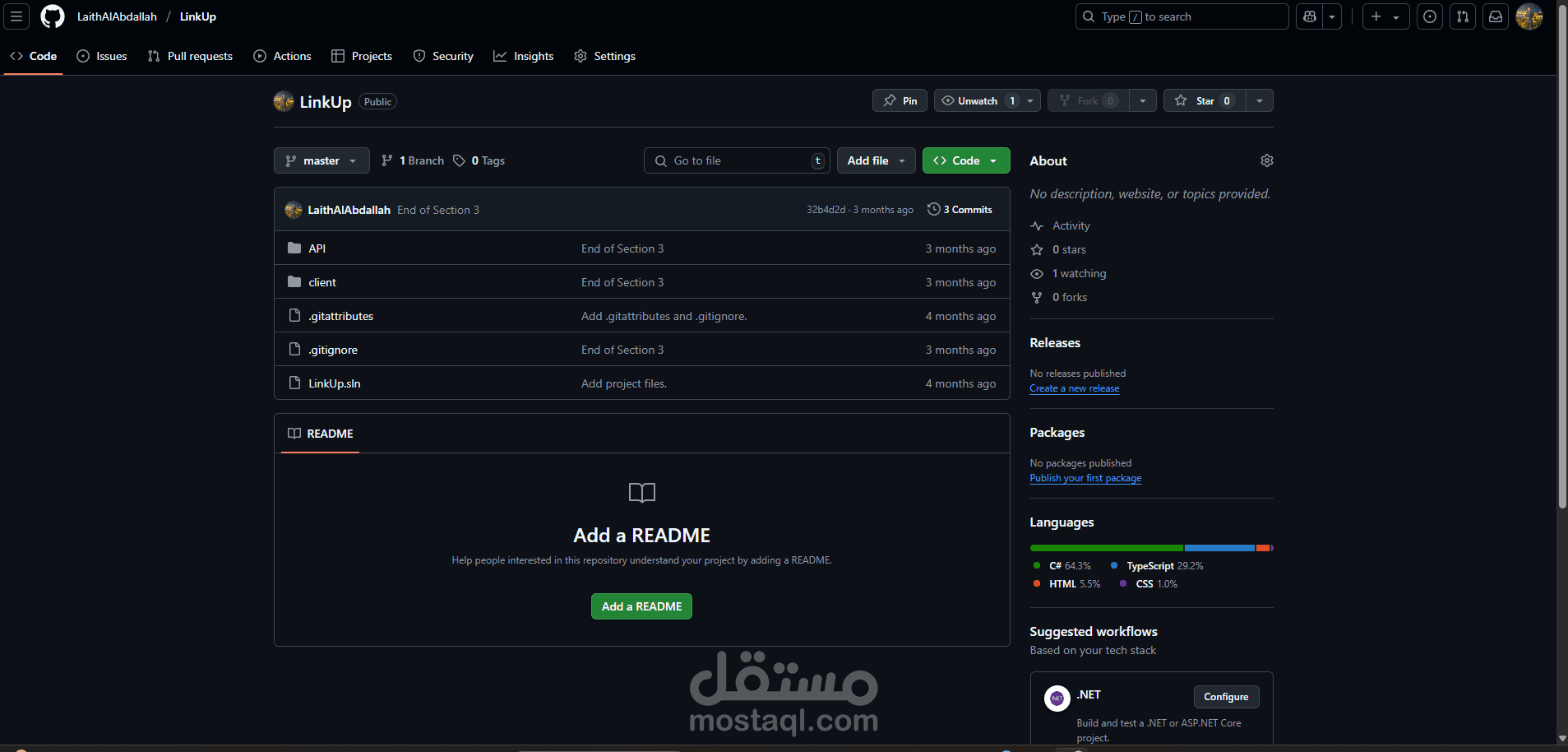Click the .gitattributes file icon
This screenshot has width=1568, height=752.
(x=294, y=316)
